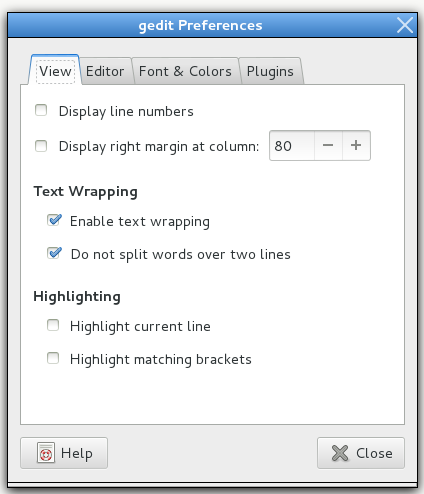Check the Highlight matching brackets box
Screen dimensions: 424x494
(x=53, y=358)
